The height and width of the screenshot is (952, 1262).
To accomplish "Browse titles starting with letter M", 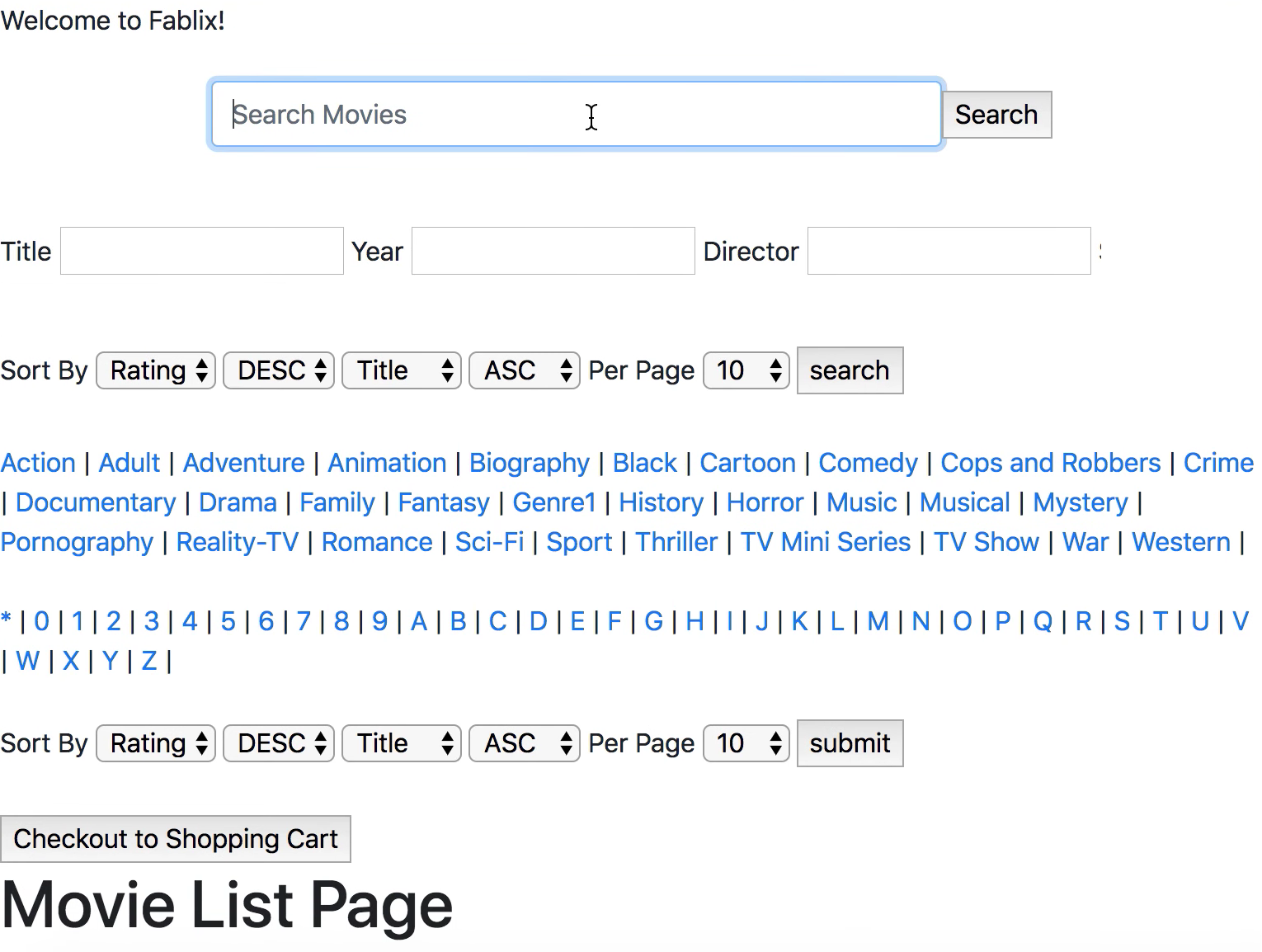I will [878, 621].
